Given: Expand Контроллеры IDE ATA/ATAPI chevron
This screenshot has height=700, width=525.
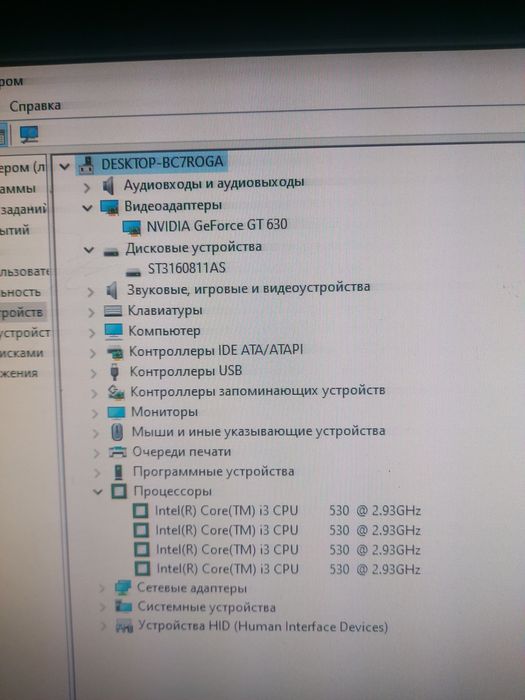Looking at the screenshot, I should pos(92,354).
